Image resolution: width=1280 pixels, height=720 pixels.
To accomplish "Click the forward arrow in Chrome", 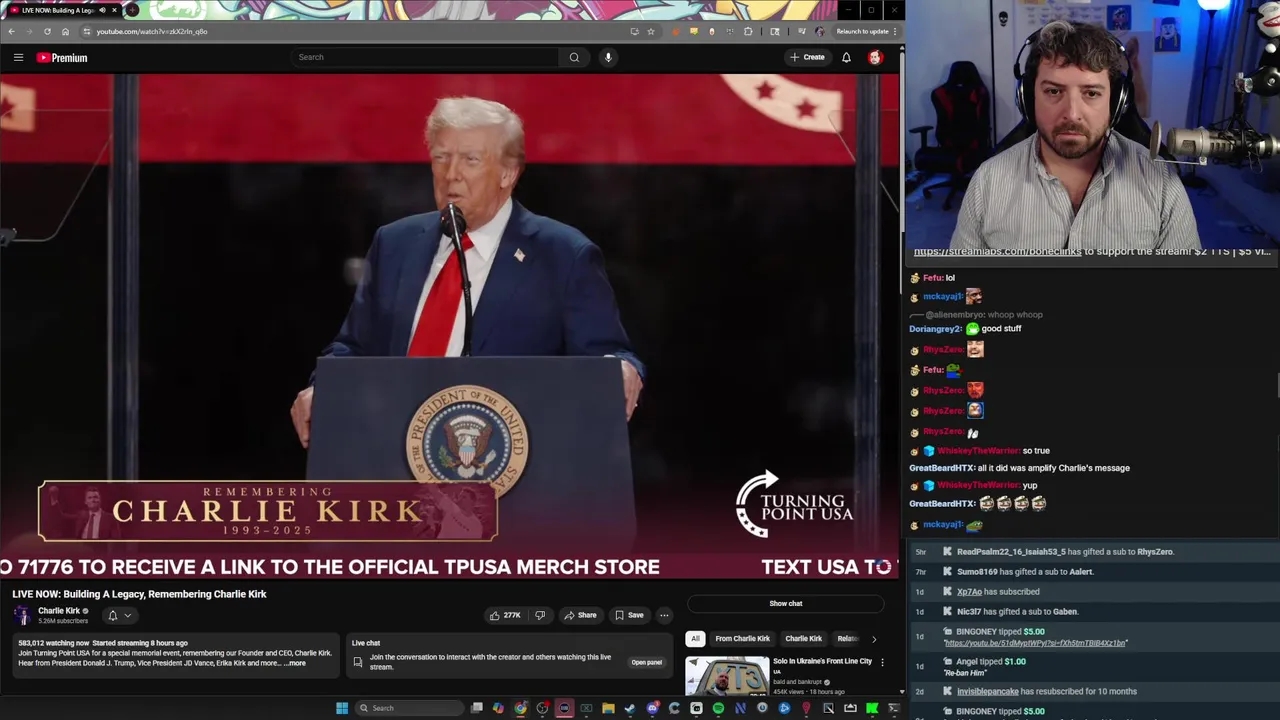I will [x=29, y=31].
